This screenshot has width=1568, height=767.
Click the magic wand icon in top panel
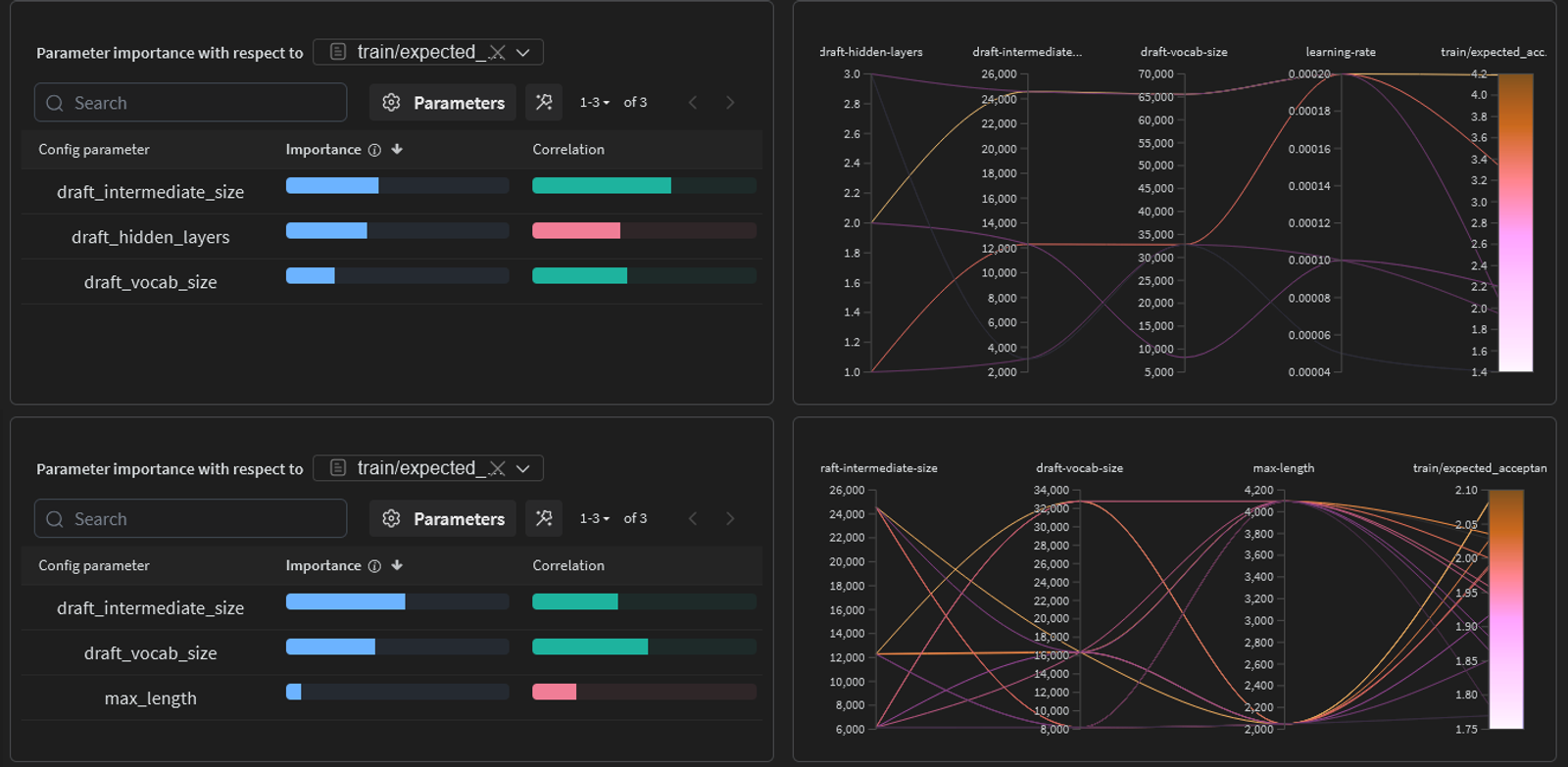tap(544, 102)
